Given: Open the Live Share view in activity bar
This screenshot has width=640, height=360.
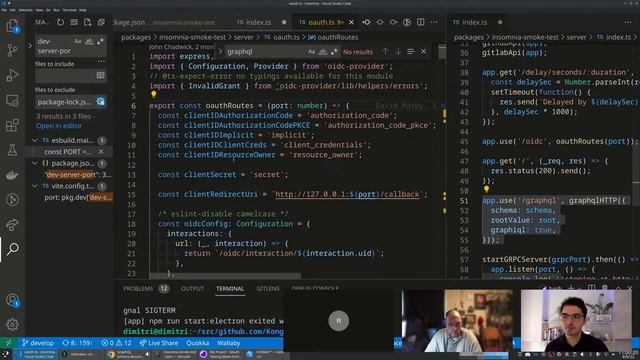Looking at the screenshot, I should click(12, 224).
